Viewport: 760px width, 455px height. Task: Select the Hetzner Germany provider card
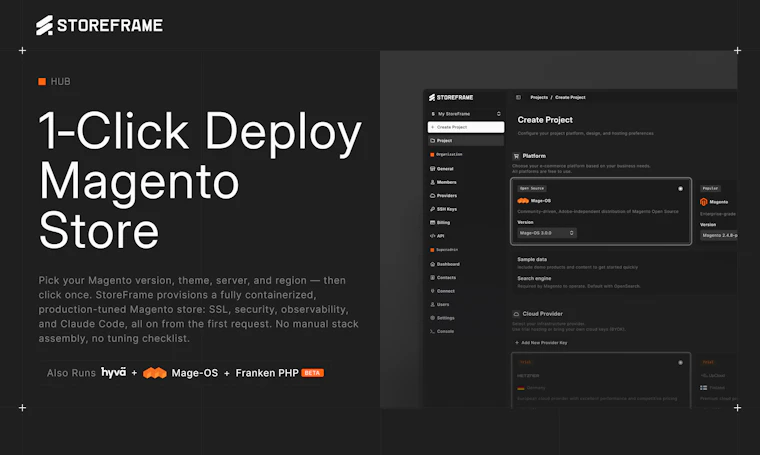[601, 380]
